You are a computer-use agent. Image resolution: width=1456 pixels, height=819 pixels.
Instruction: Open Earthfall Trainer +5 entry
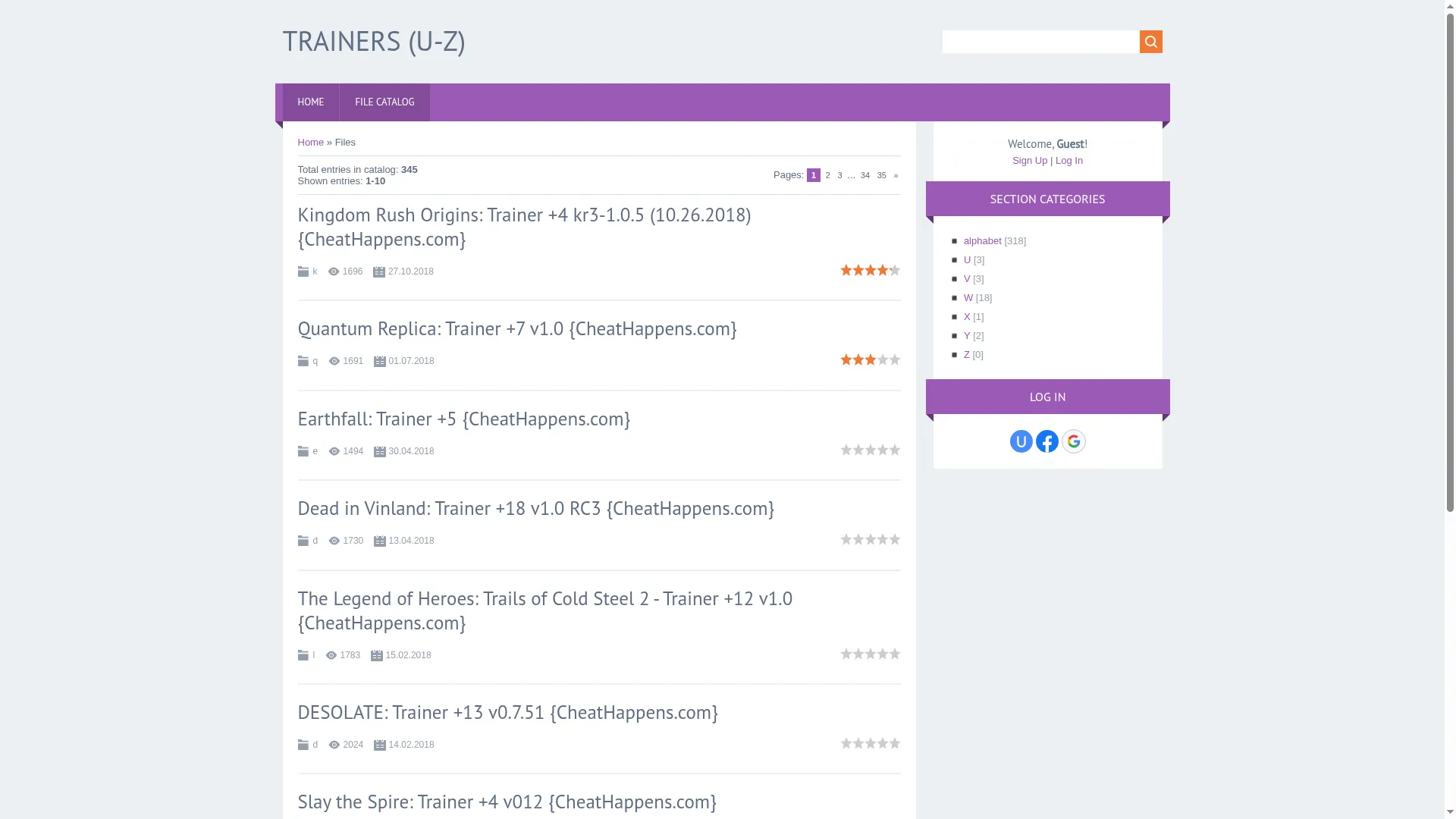(x=464, y=419)
